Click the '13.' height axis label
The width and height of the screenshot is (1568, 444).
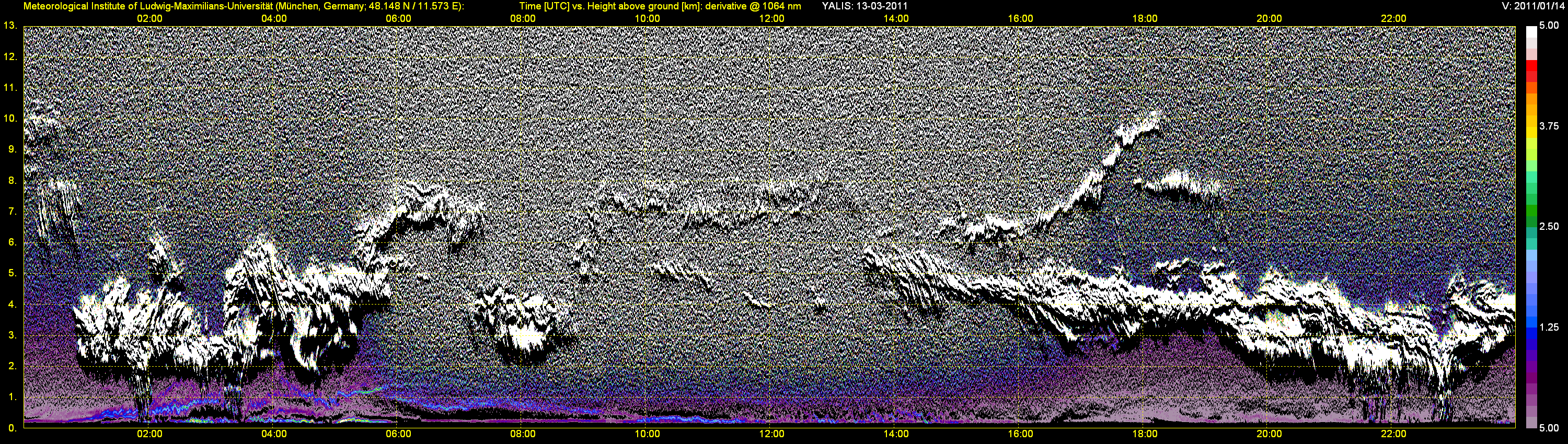click(x=10, y=26)
